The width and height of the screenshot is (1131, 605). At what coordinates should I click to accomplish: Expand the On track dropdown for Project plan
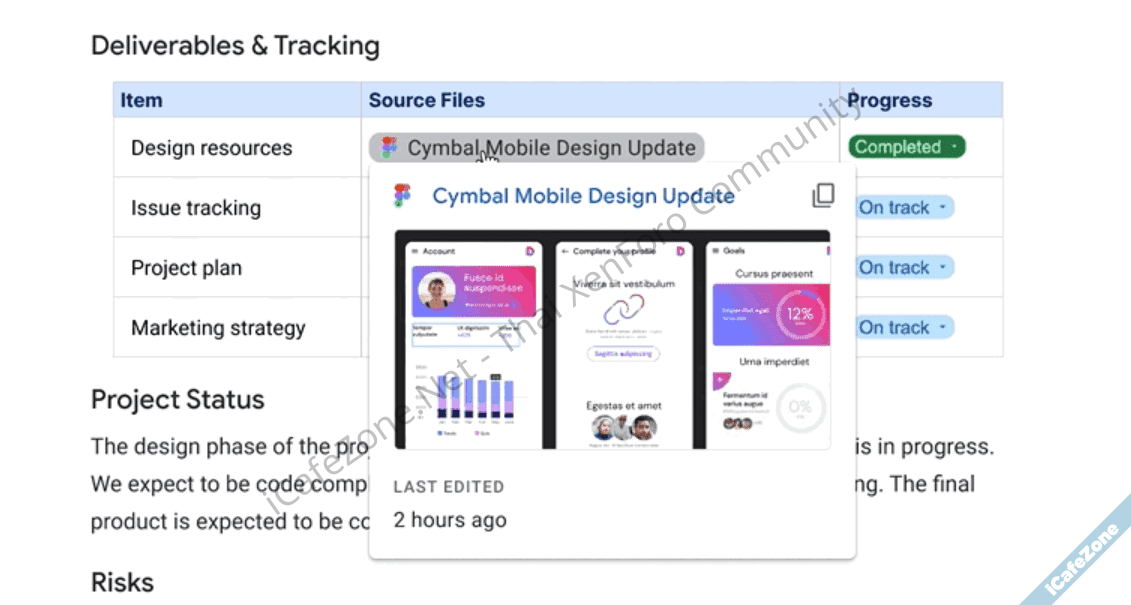[x=905, y=268]
